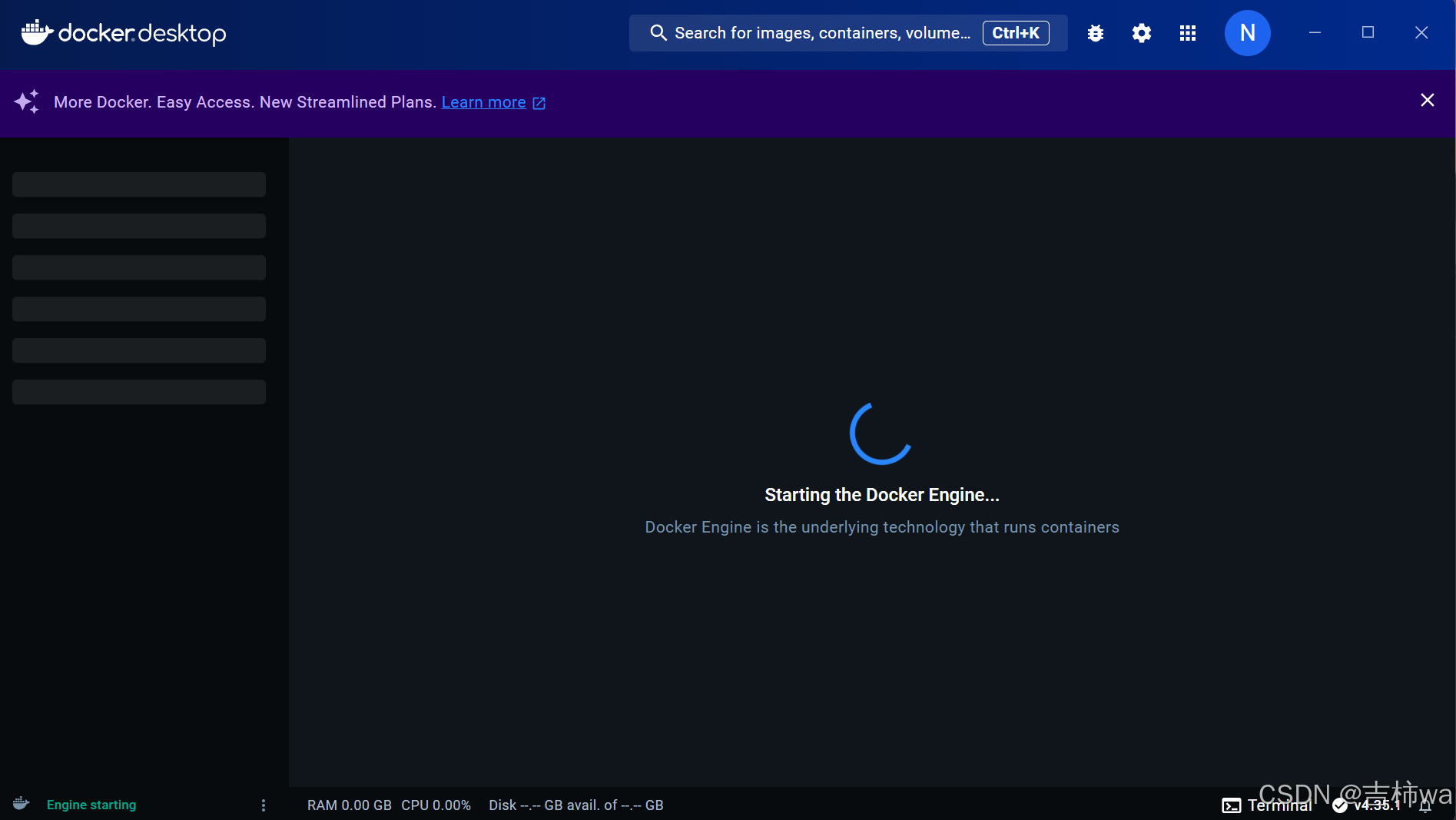Open the notifications bell
The image size is (1456, 820).
pyautogui.click(x=1425, y=805)
